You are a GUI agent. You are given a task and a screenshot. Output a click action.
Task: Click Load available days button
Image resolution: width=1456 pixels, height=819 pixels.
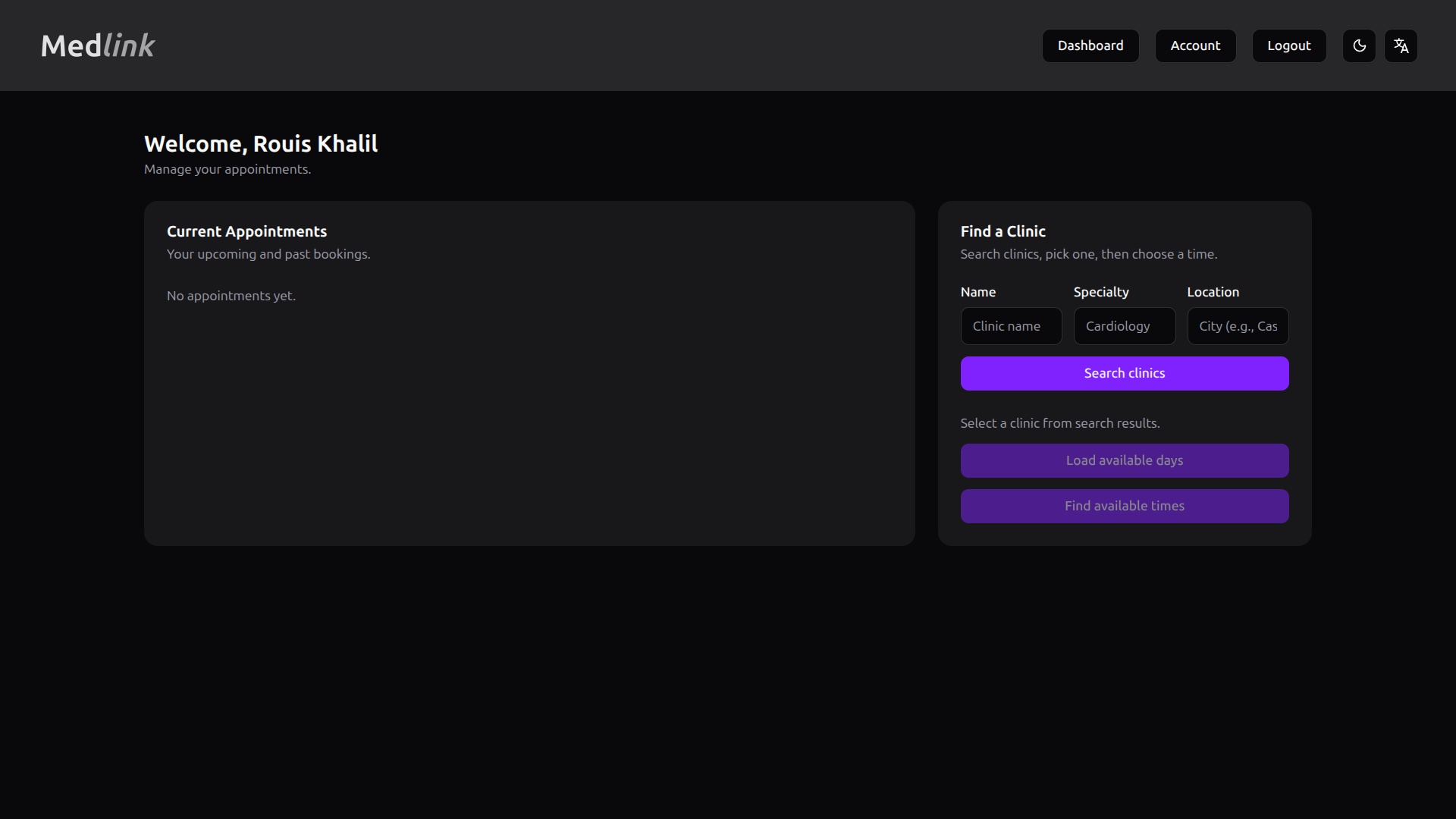click(x=1124, y=460)
